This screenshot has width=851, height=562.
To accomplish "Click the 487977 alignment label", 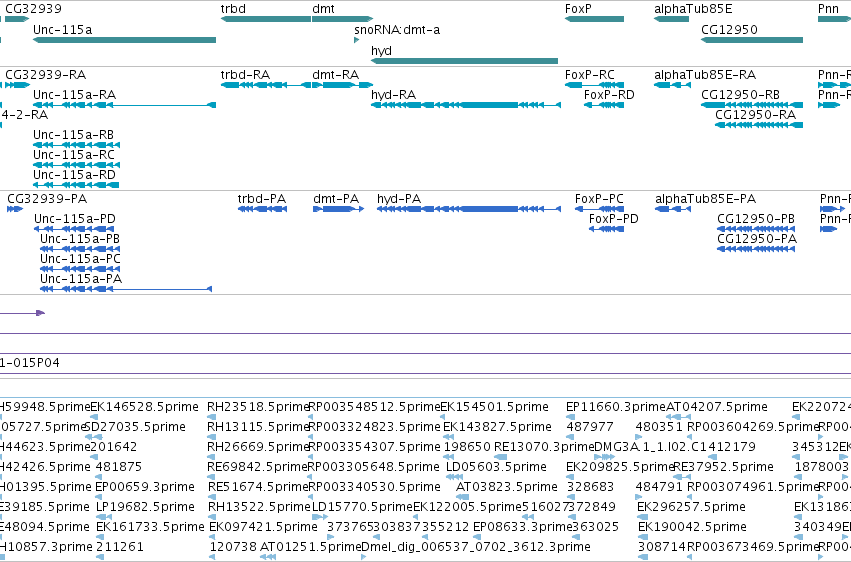I will 590,427.
